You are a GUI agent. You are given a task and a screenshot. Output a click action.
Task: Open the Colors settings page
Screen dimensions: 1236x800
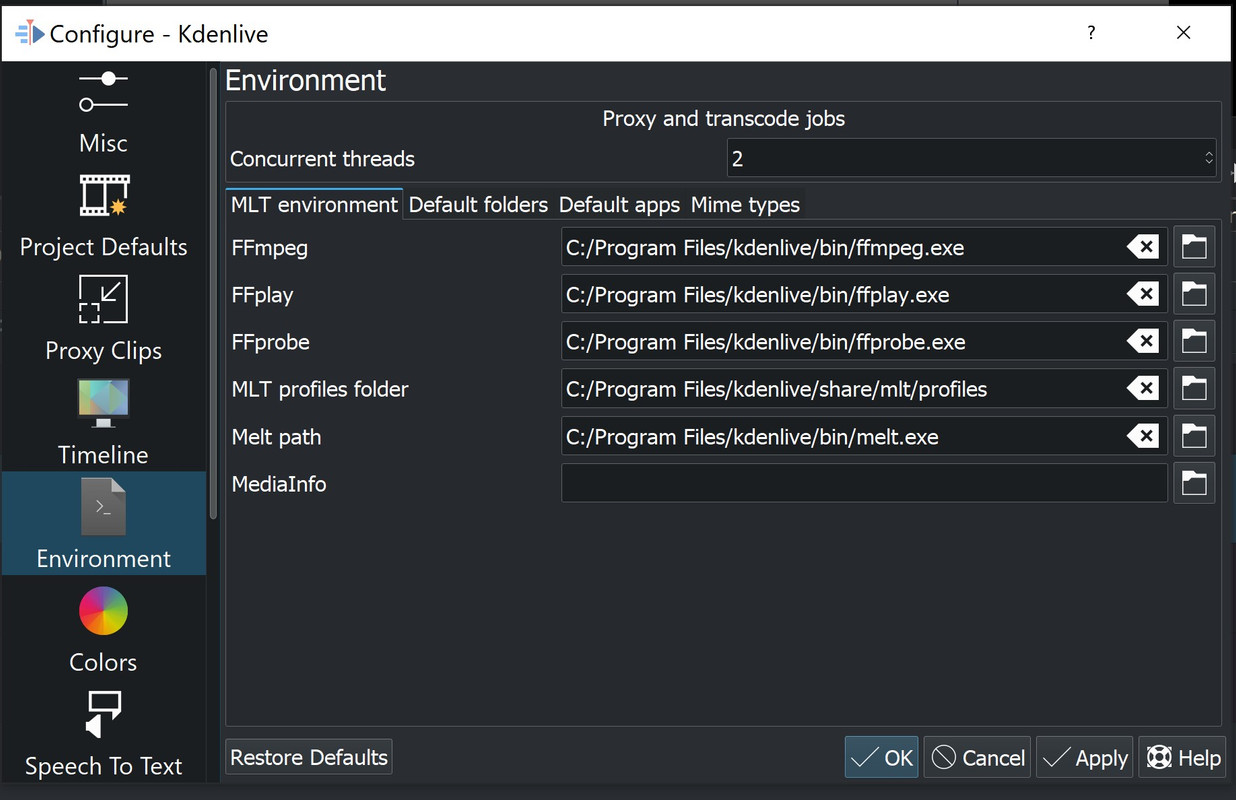pyautogui.click(x=104, y=630)
